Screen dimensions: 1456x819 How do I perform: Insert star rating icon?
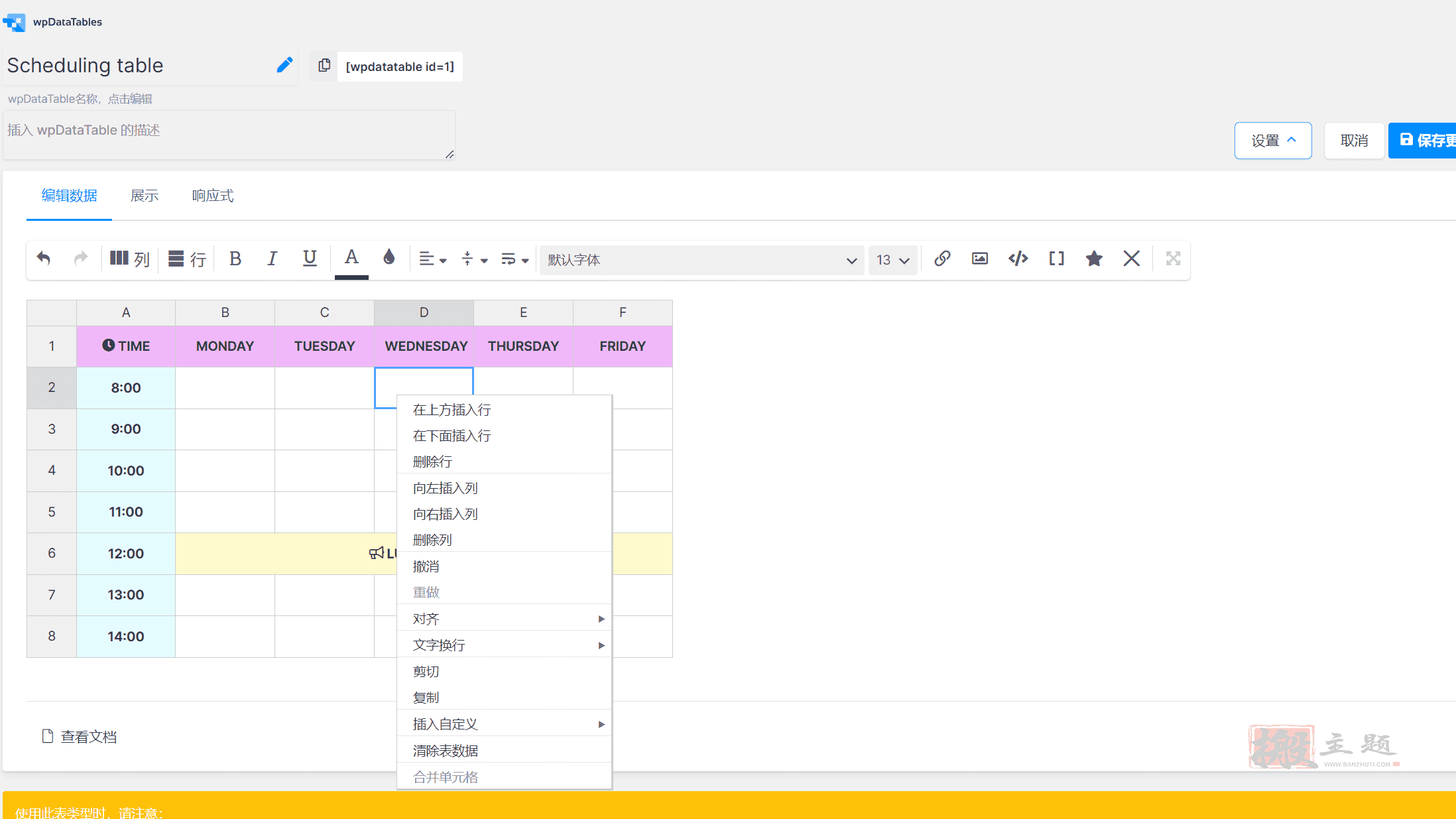(1094, 259)
